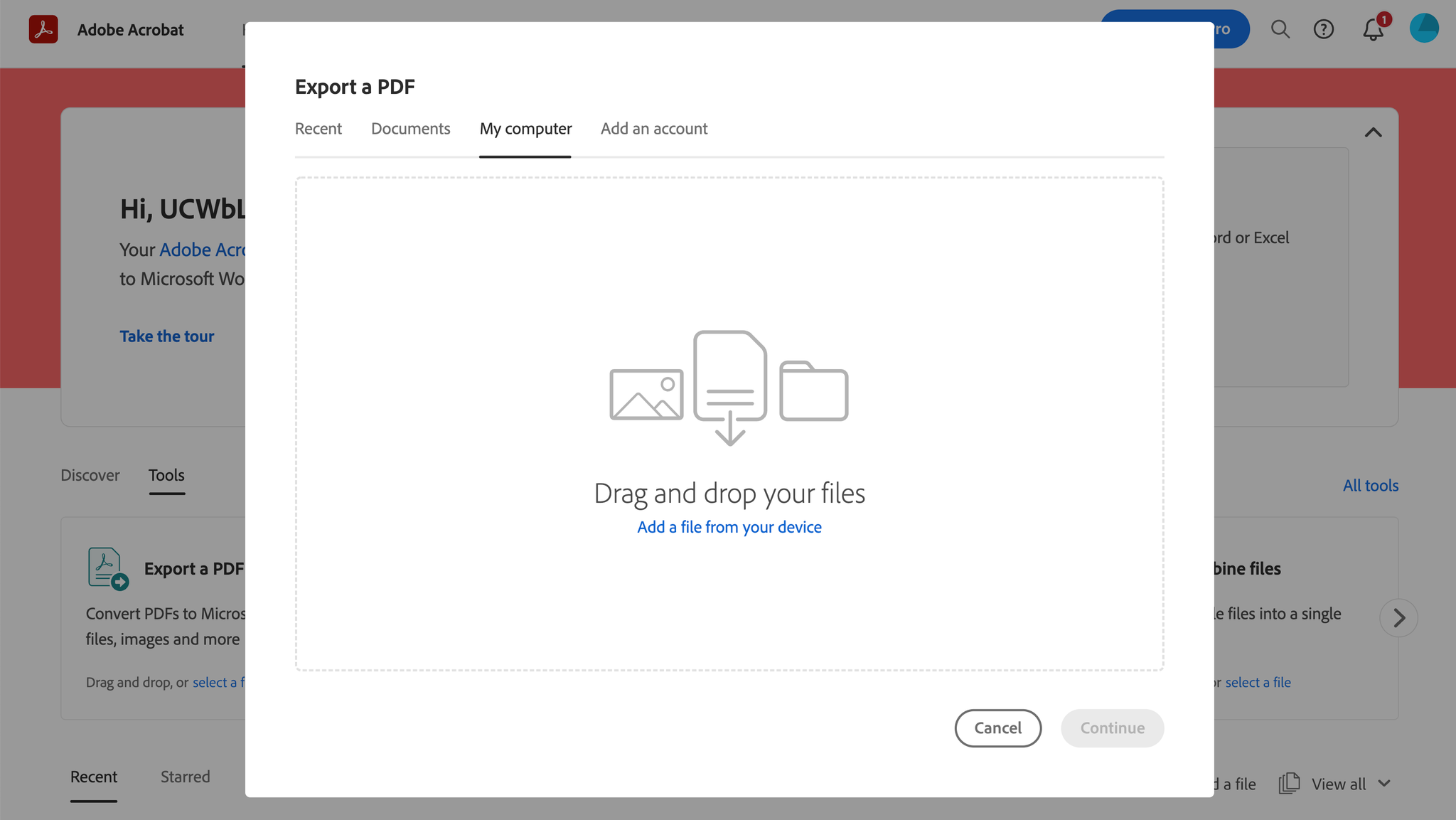The height and width of the screenshot is (820, 1456).
Task: Open the Starred files tab
Action: [186, 777]
